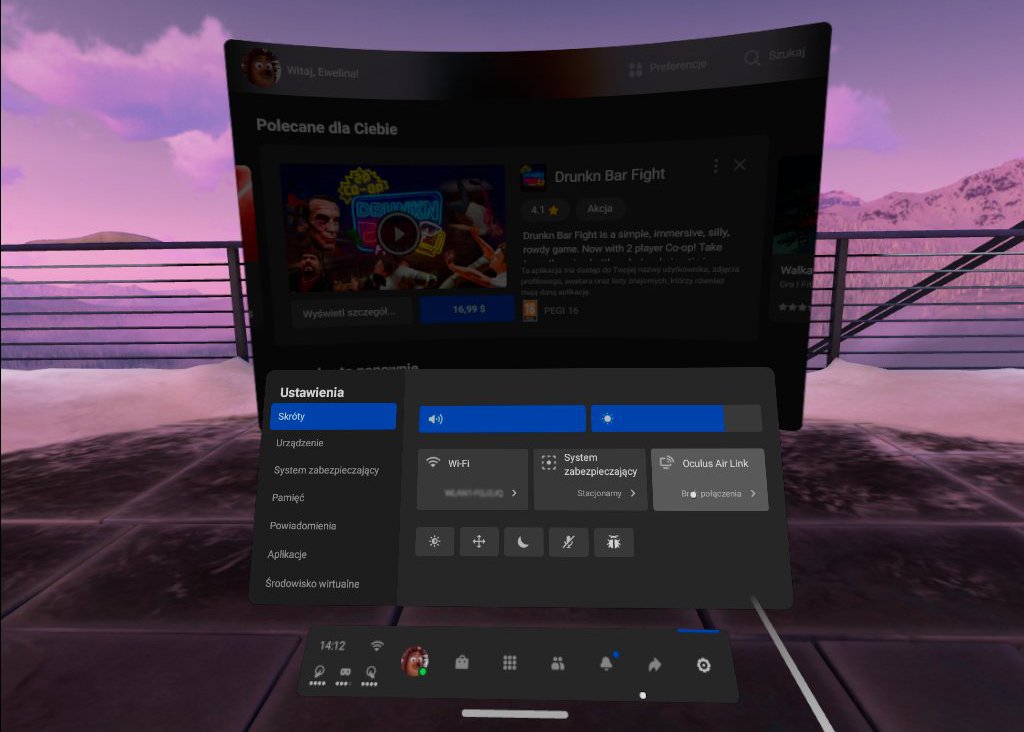Click the profile avatar in the taskbar

click(414, 660)
